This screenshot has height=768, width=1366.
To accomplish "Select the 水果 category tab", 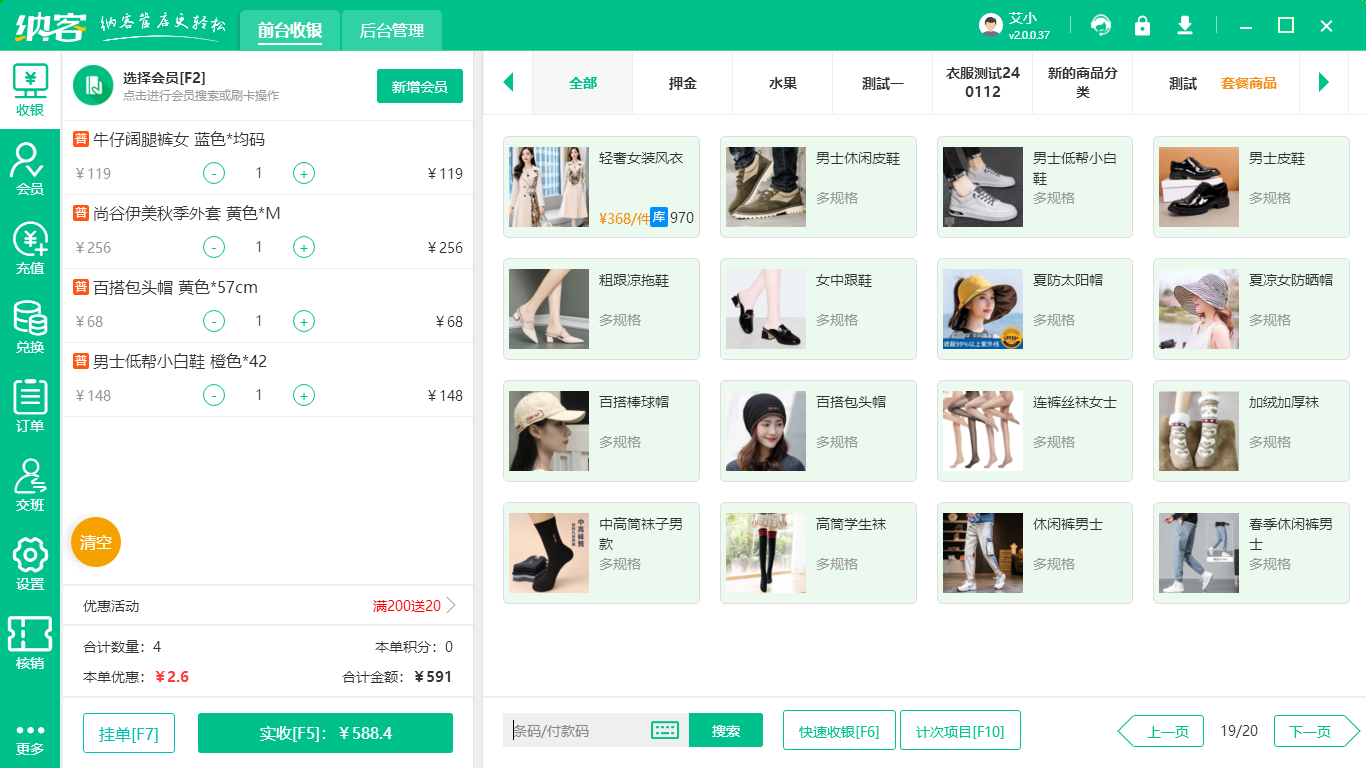I will pyautogui.click(x=783, y=83).
